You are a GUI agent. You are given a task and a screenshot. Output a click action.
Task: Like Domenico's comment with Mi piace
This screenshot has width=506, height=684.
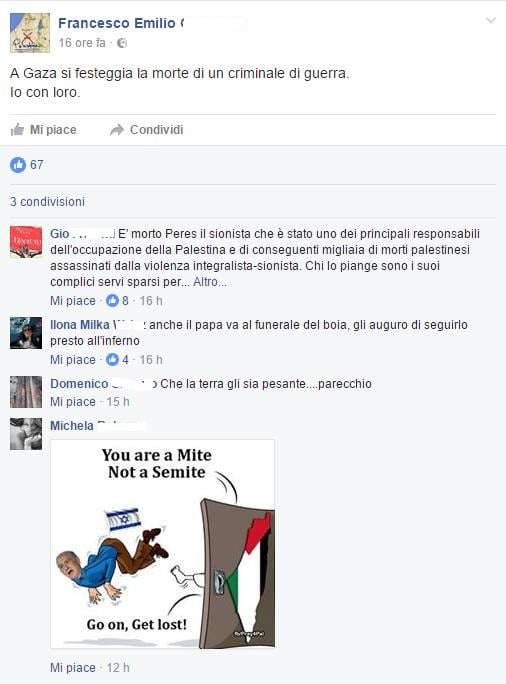pos(72,401)
